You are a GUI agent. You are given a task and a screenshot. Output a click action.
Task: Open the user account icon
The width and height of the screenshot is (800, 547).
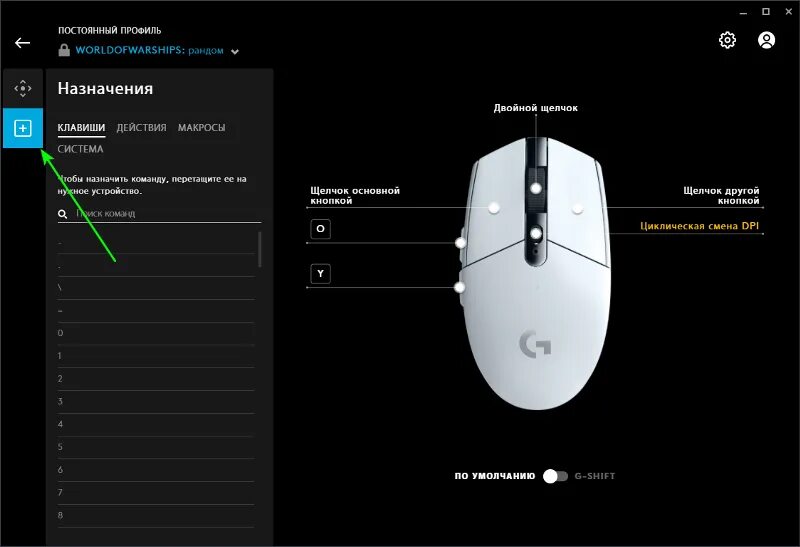[x=766, y=40]
